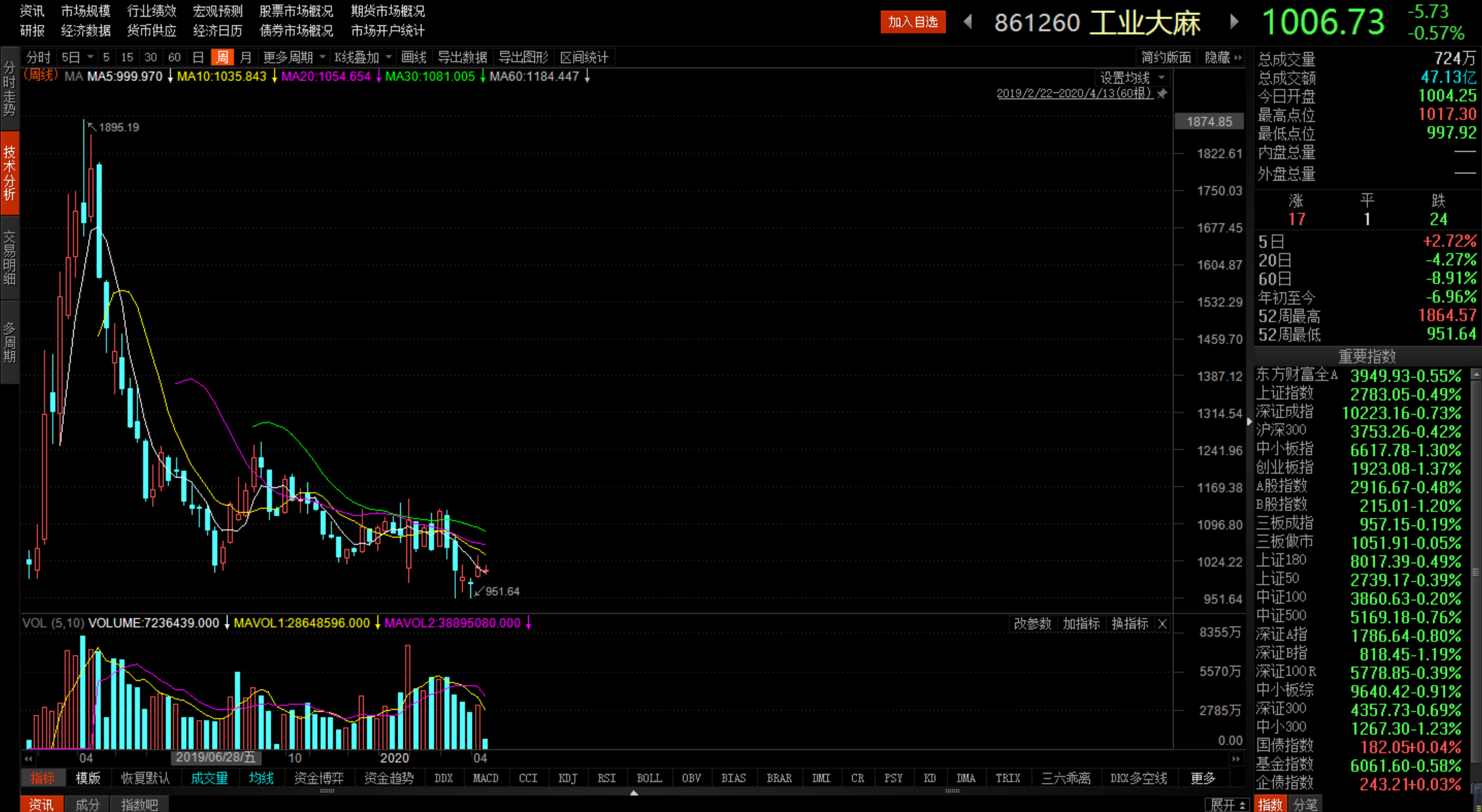Screen dimensions: 1482x812
Task: Click date range 2019/2/22-2020/4/13 link
Action: [1075, 94]
